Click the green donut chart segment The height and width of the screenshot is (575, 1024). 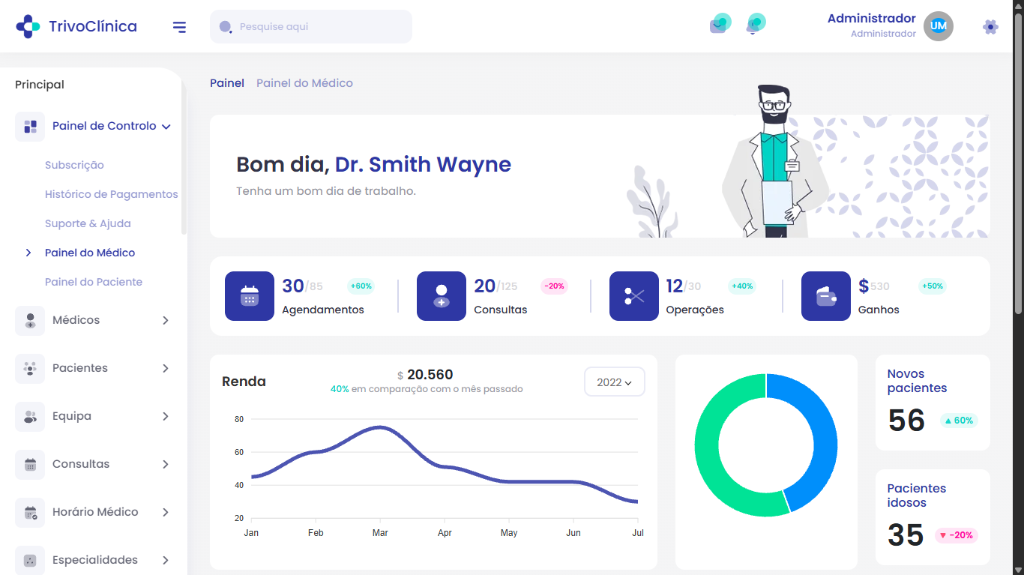tap(707, 451)
